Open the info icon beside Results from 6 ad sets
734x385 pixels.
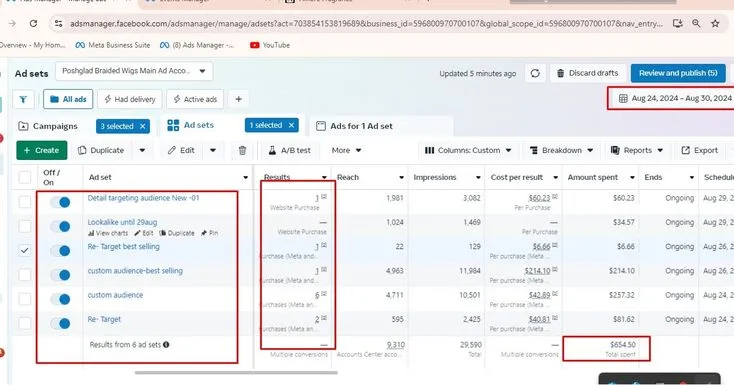[166, 345]
